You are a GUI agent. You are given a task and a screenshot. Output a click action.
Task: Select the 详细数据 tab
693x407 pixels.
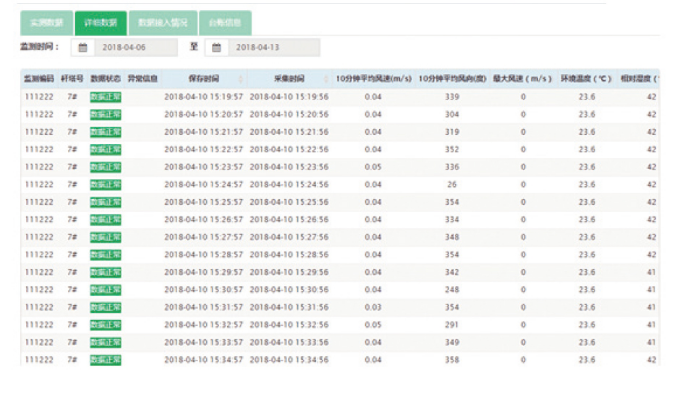point(100,22)
